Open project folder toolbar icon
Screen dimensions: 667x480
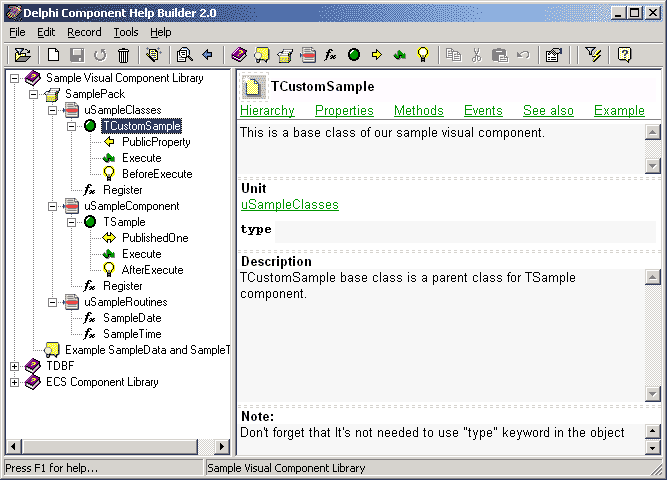pyautogui.click(x=23, y=55)
